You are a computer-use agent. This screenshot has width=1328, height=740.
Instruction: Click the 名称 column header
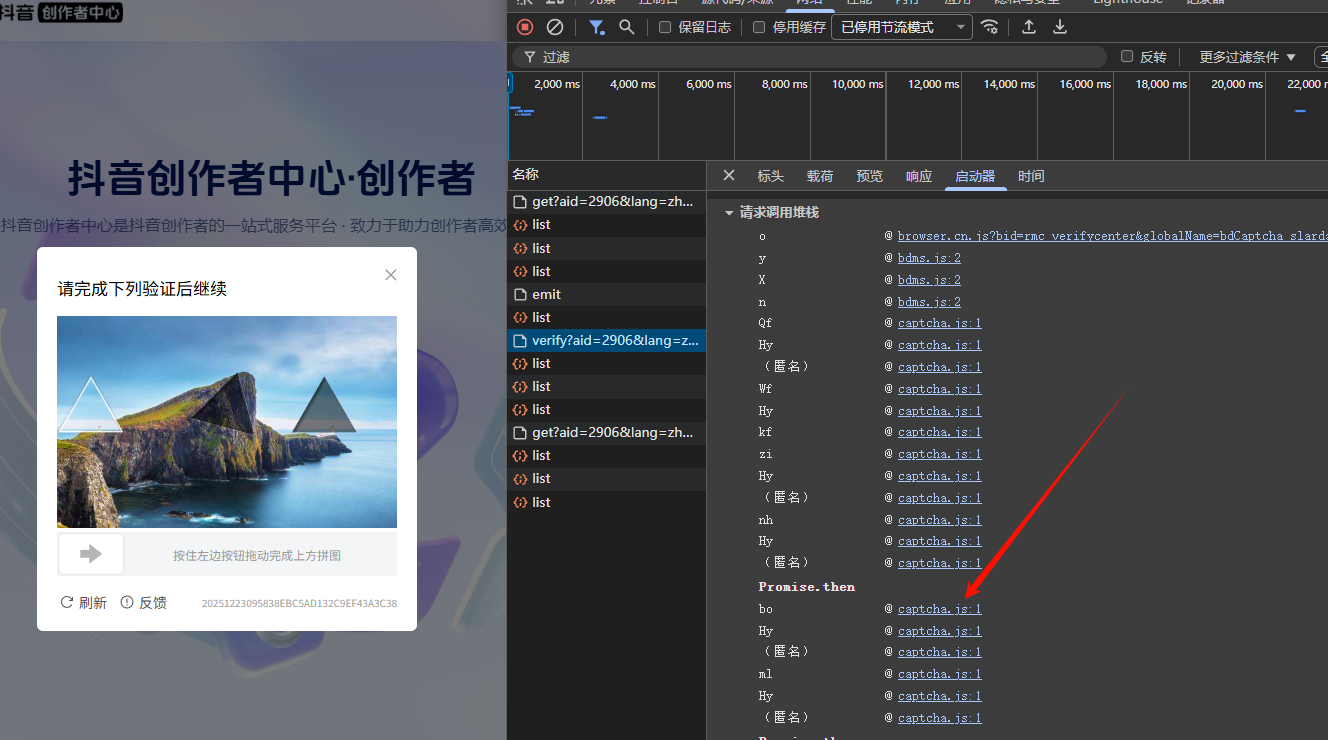606,174
